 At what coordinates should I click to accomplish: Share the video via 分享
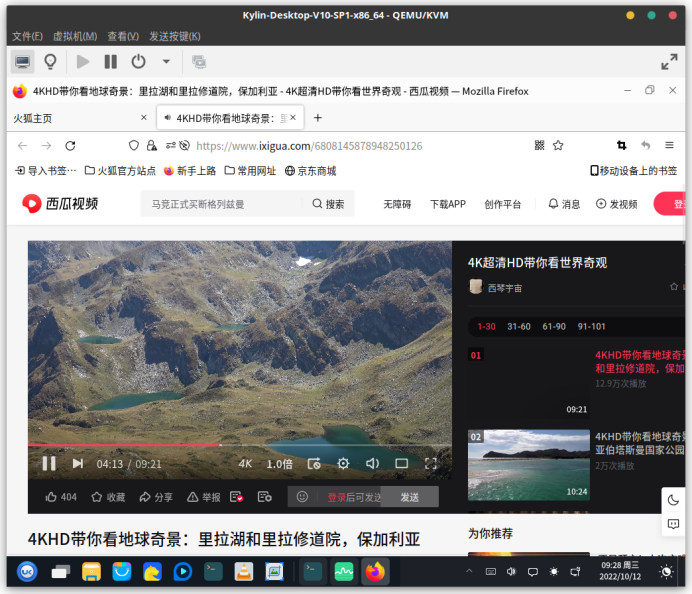pyautogui.click(x=156, y=497)
